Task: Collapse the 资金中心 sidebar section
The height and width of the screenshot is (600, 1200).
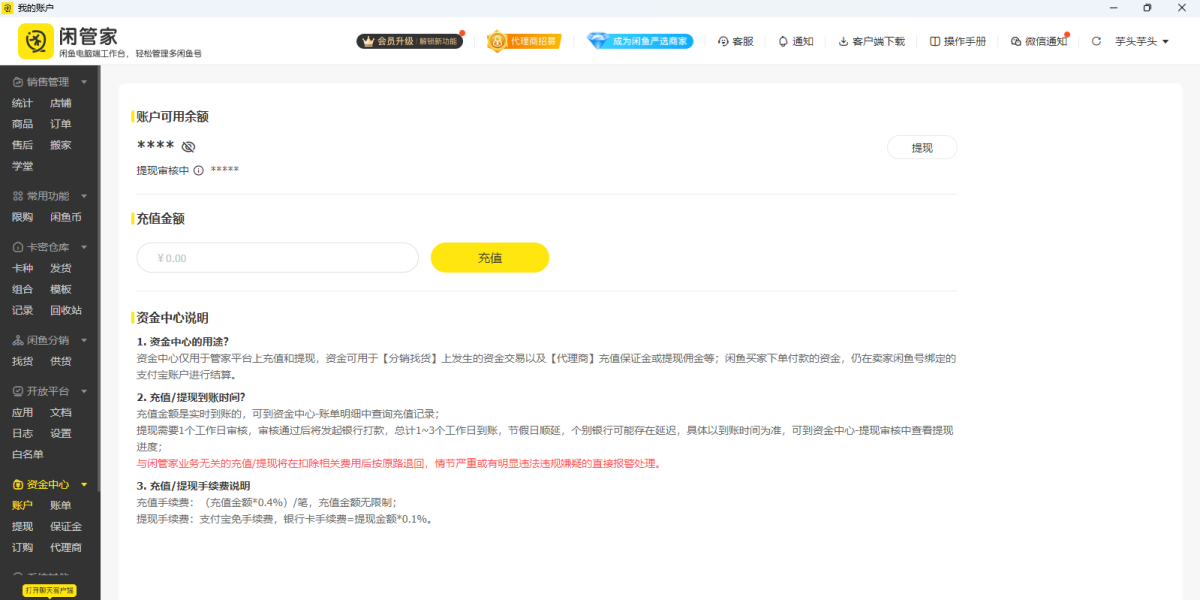Action: pyautogui.click(x=84, y=485)
